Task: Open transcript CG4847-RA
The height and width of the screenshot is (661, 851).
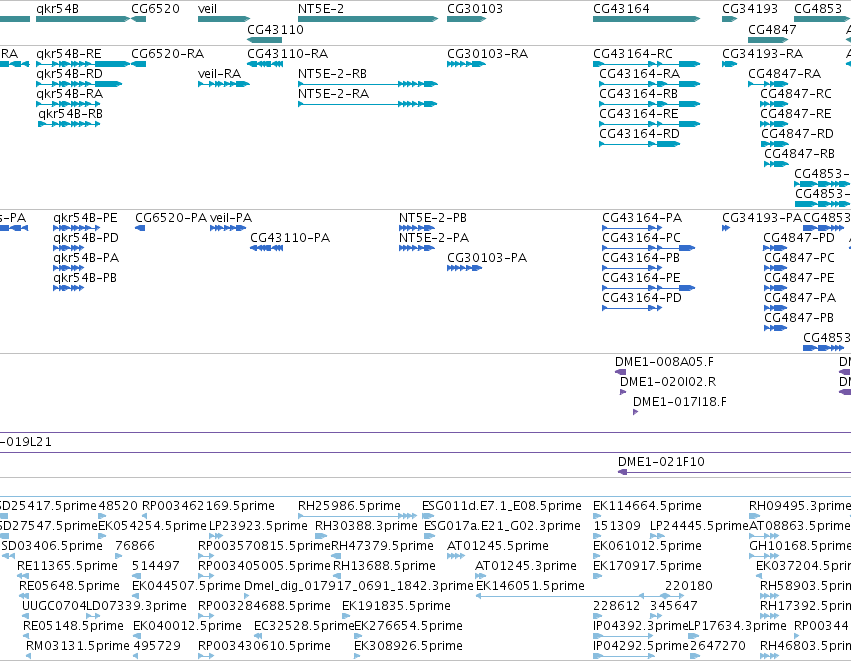Action: point(785,74)
